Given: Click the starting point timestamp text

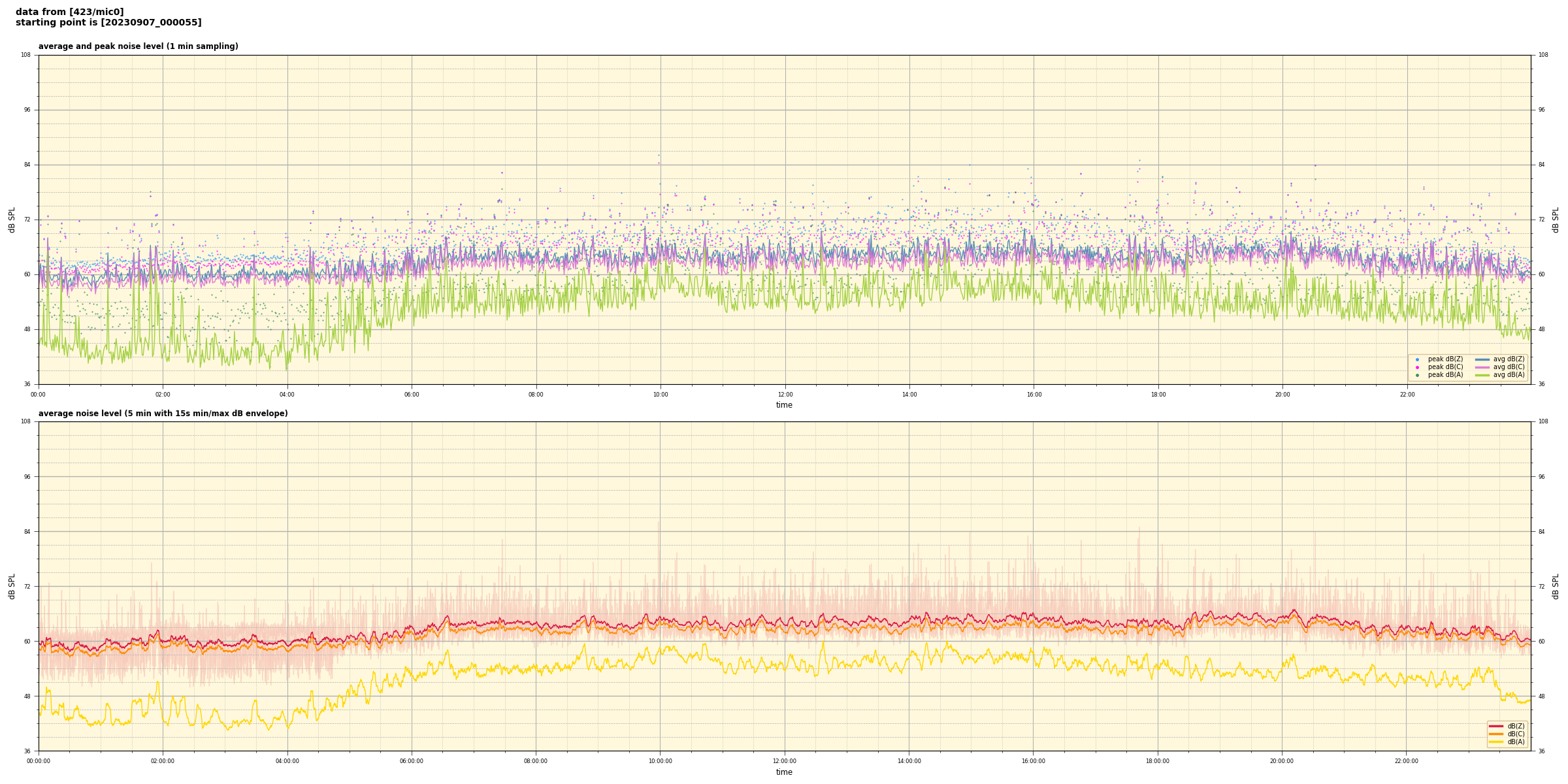Looking at the screenshot, I should point(108,23).
